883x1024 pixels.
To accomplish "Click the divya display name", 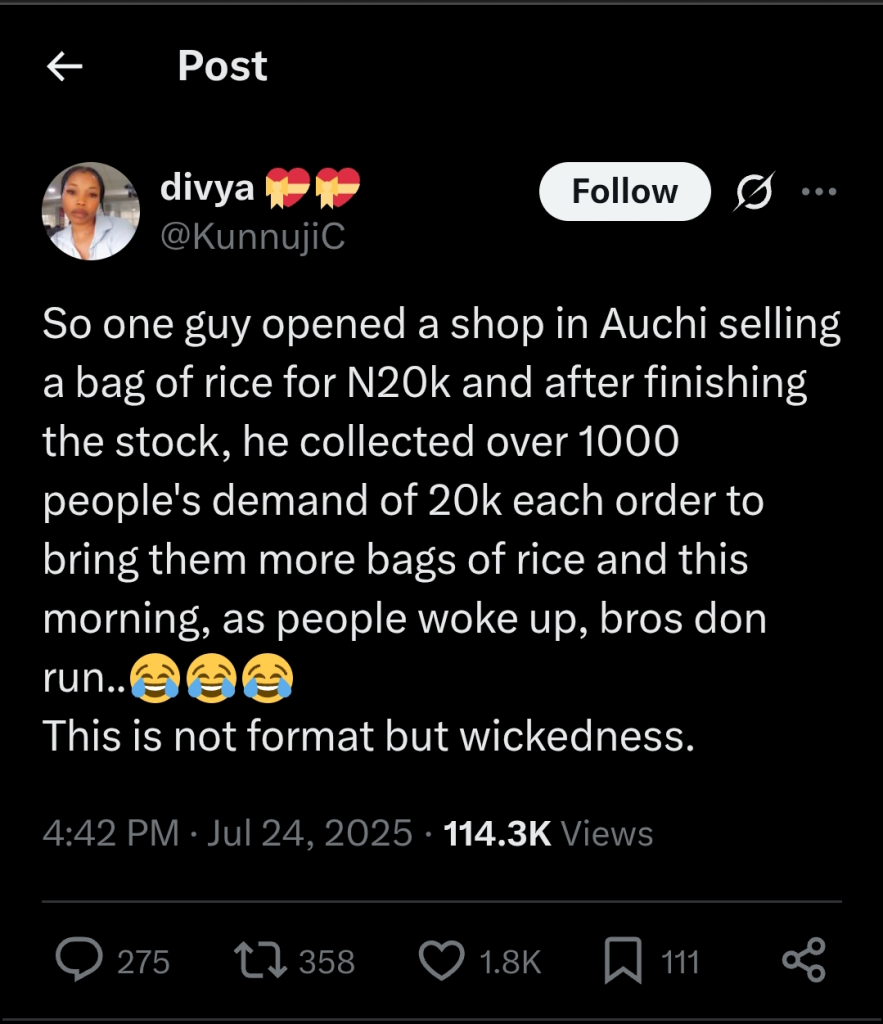I will point(208,188).
